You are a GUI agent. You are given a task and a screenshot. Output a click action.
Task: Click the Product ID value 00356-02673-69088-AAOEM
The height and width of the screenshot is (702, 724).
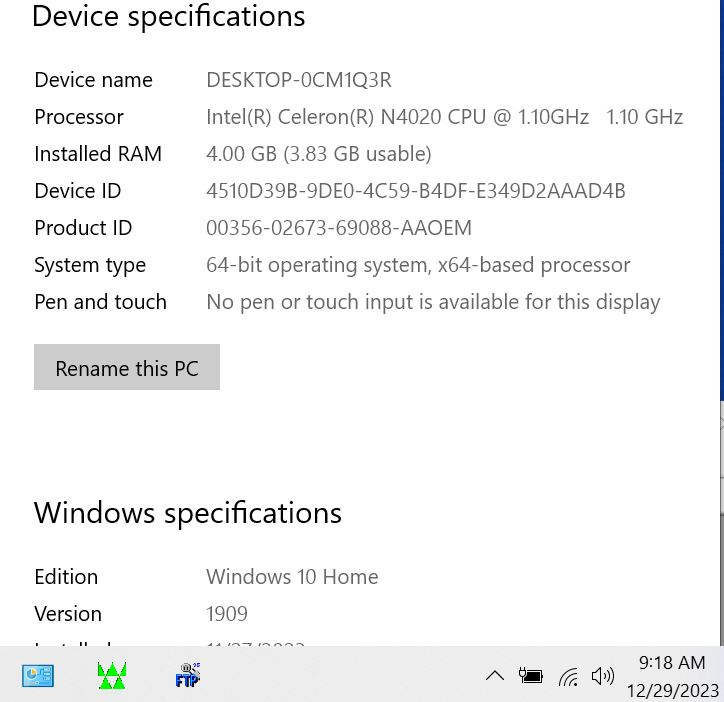pyautogui.click(x=339, y=228)
